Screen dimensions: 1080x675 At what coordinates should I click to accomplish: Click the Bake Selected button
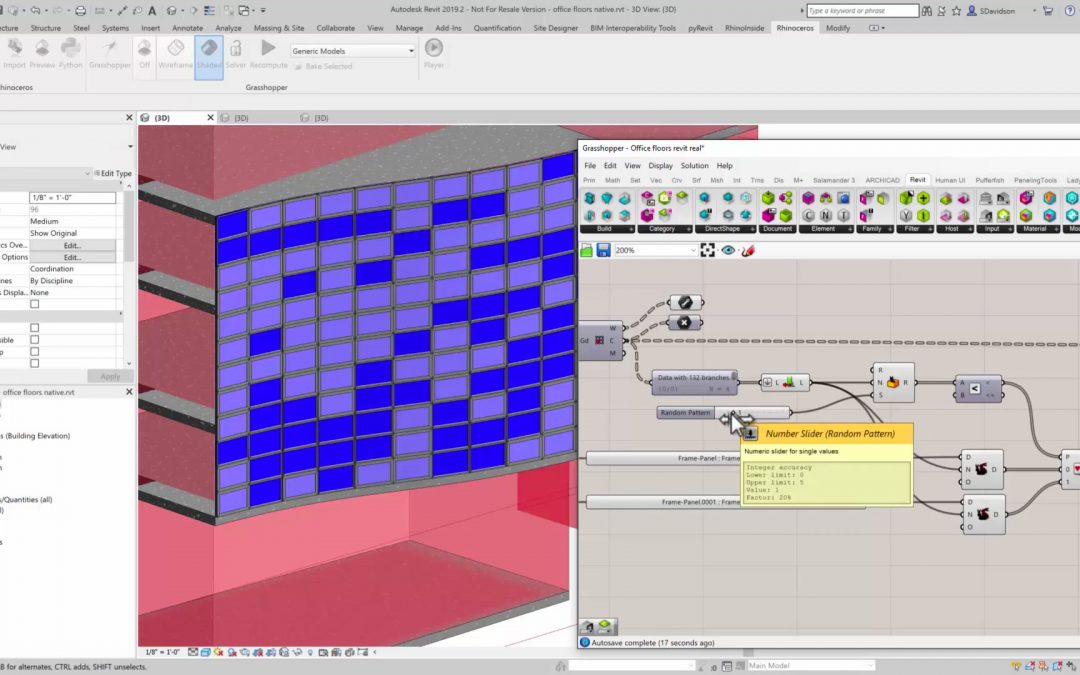tap(324, 66)
